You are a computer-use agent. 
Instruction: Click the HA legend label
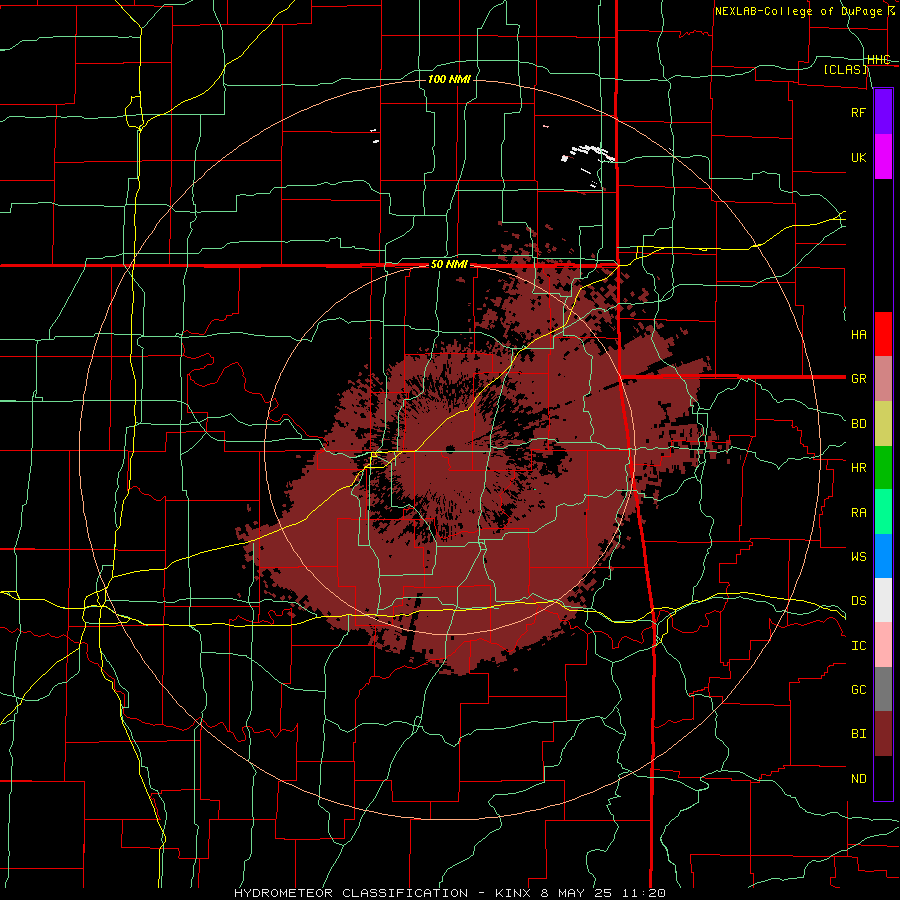coord(858,334)
